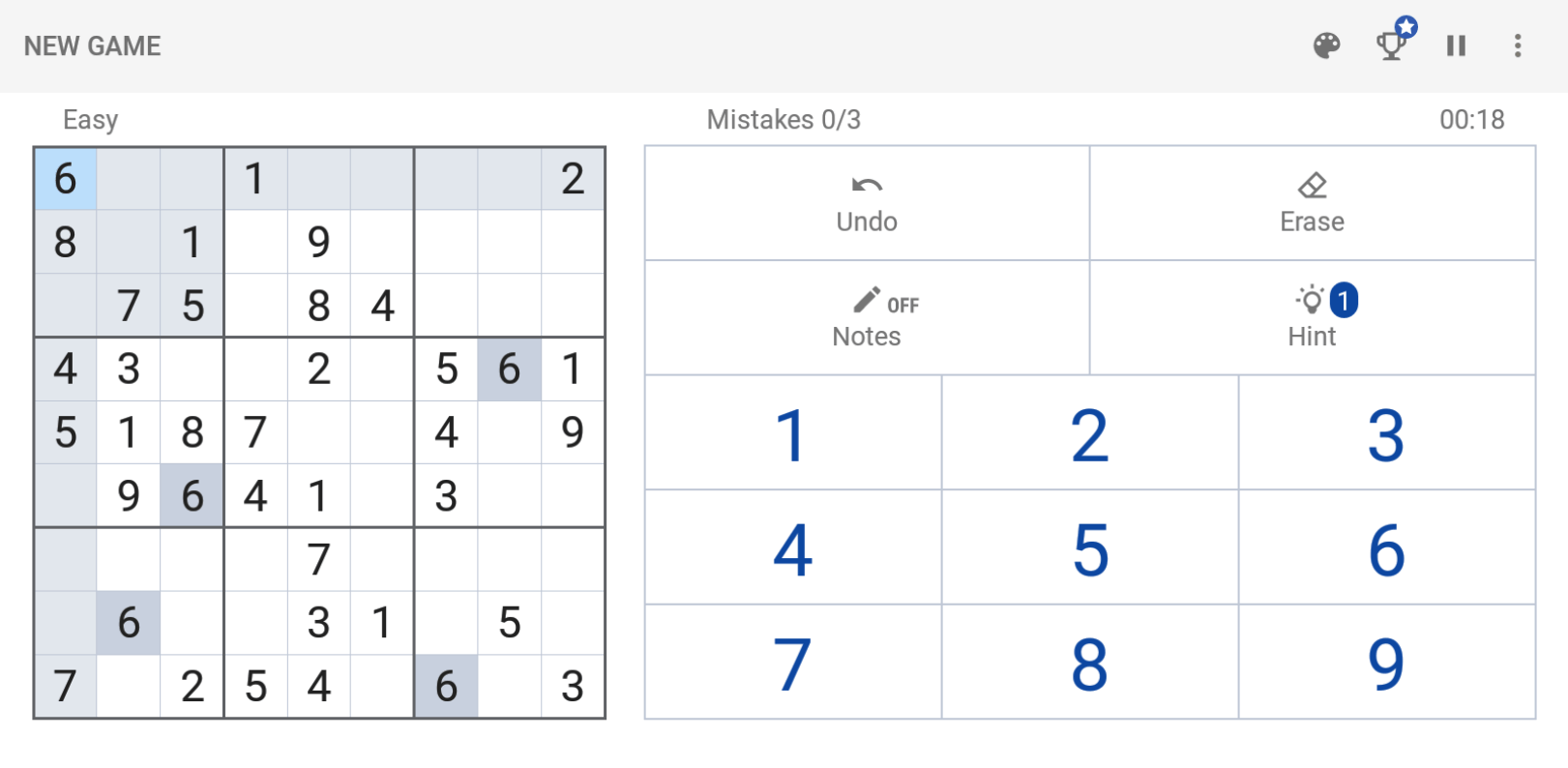Use the Hint lightbulb
The height and width of the screenshot is (768, 1568).
tap(1313, 317)
